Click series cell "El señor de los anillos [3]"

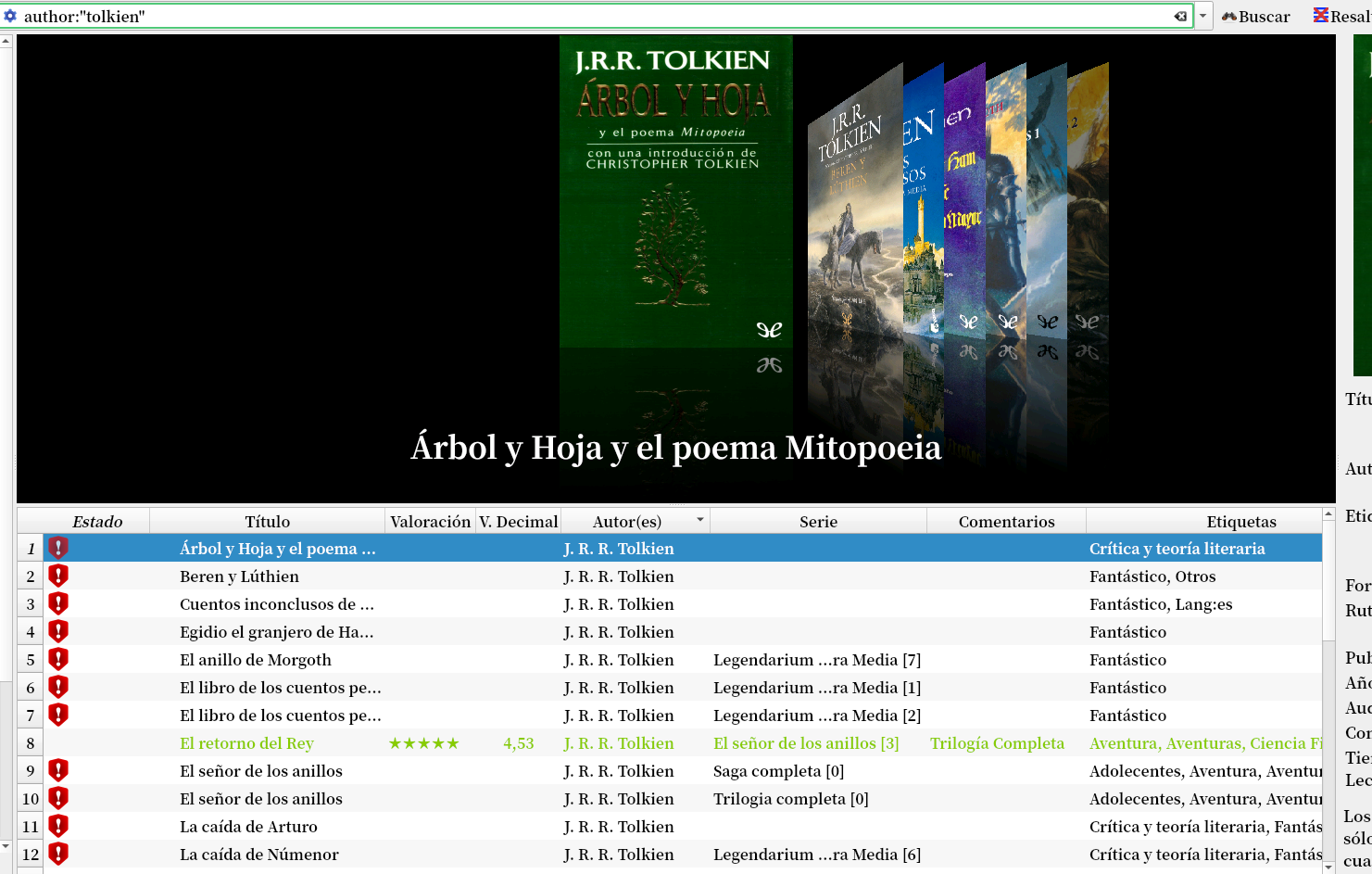point(806,742)
